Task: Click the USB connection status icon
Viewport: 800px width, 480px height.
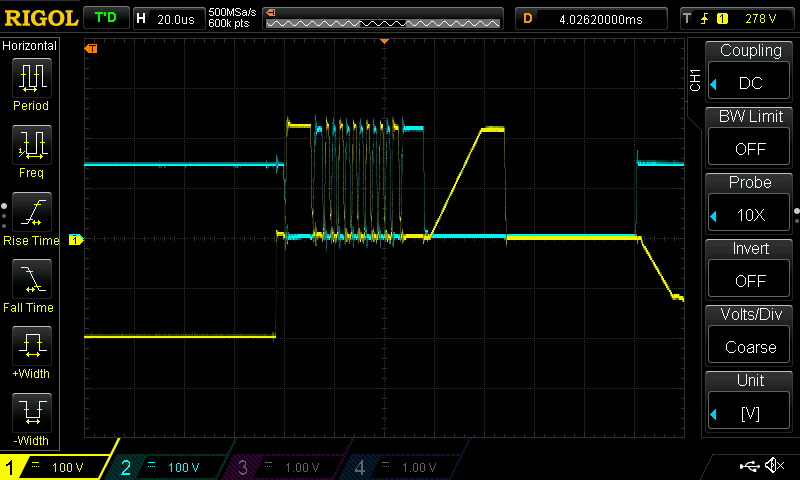Action: (749, 466)
